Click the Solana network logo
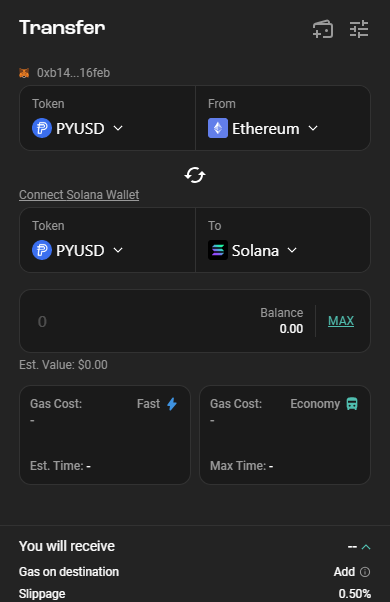Screen dimensions: 390x602 tap(218, 250)
